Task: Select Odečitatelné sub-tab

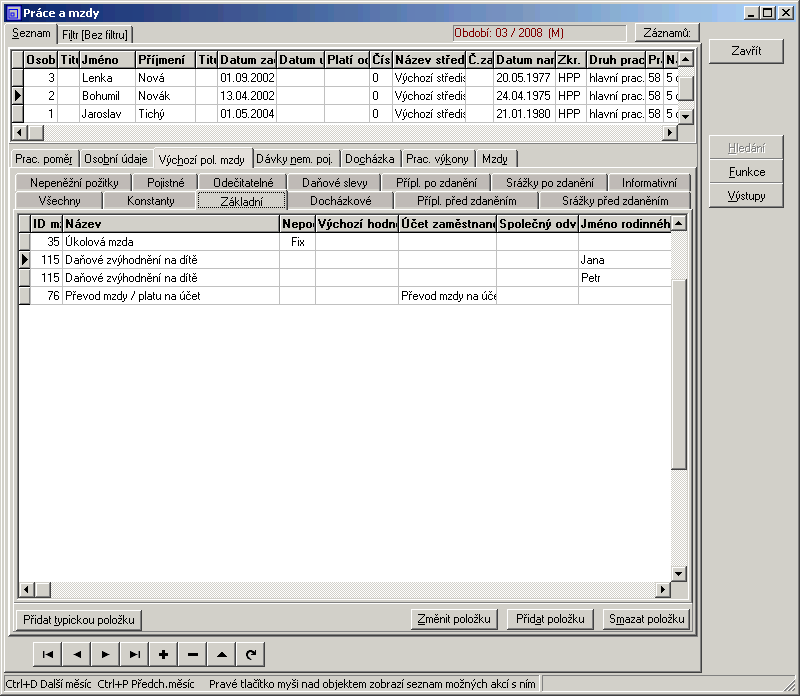Action: (243, 183)
